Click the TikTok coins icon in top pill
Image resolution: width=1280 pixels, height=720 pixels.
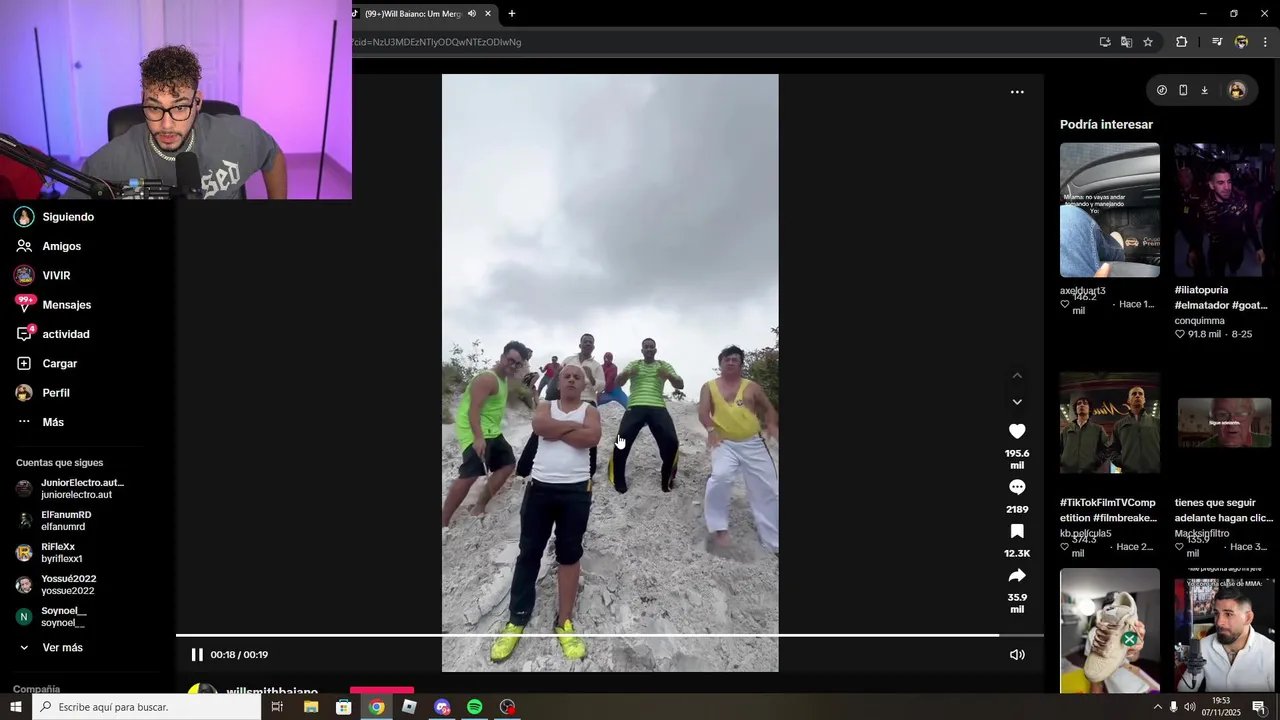pos(1162,90)
